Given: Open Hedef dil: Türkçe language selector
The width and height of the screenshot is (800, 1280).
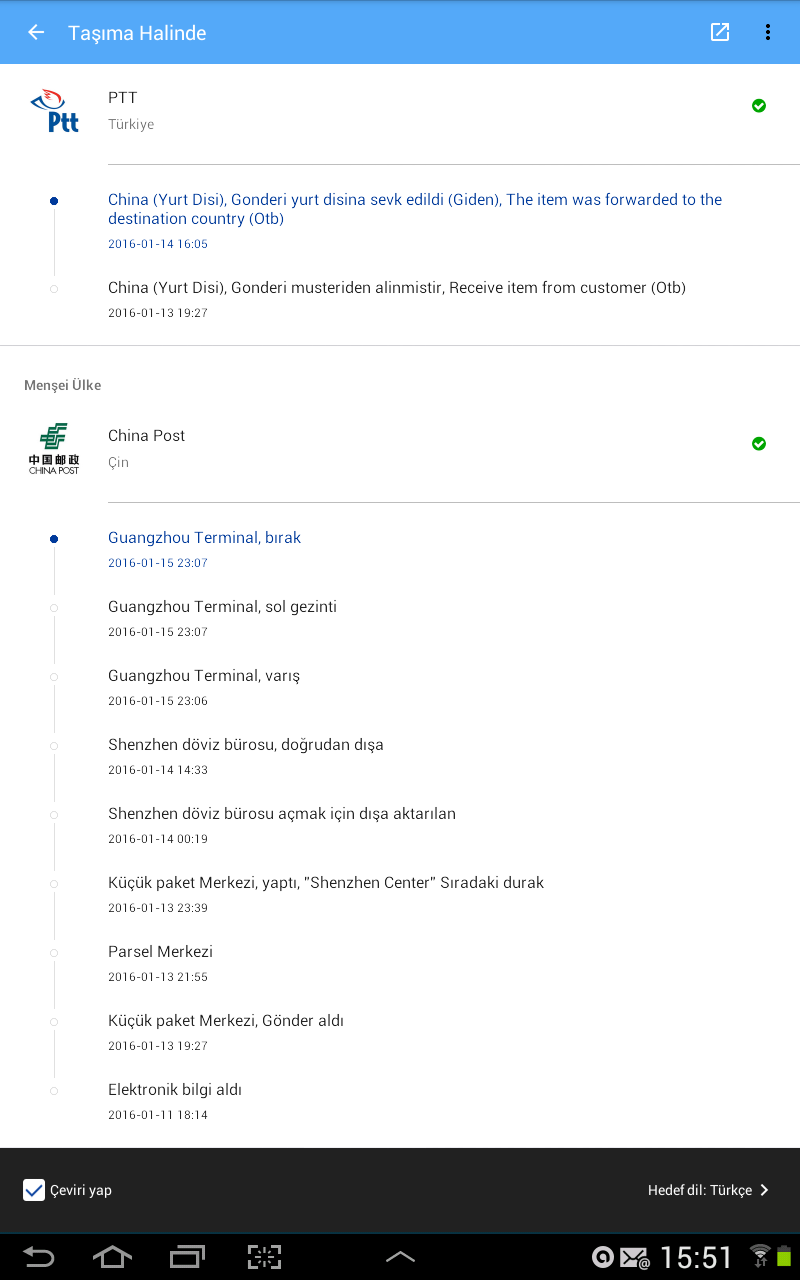Looking at the screenshot, I should pos(709,1190).
